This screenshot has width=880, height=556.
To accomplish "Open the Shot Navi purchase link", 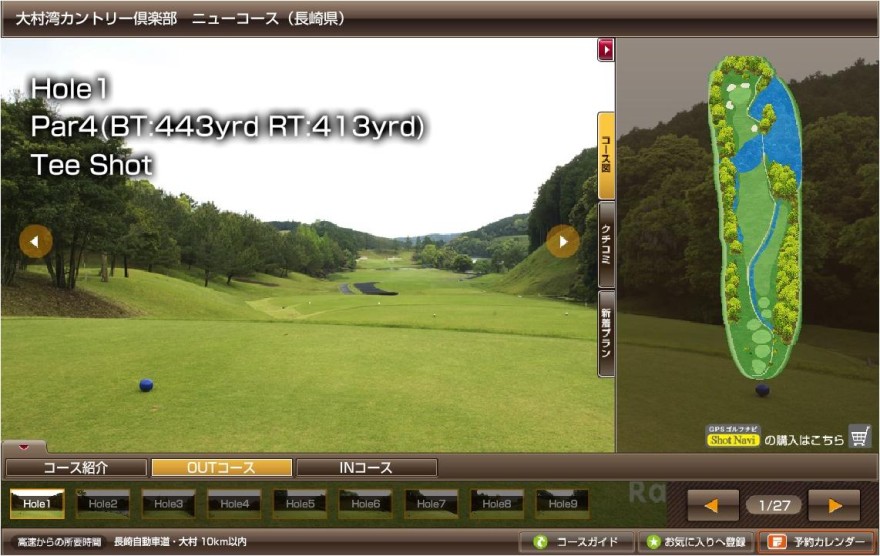I will click(x=734, y=439).
